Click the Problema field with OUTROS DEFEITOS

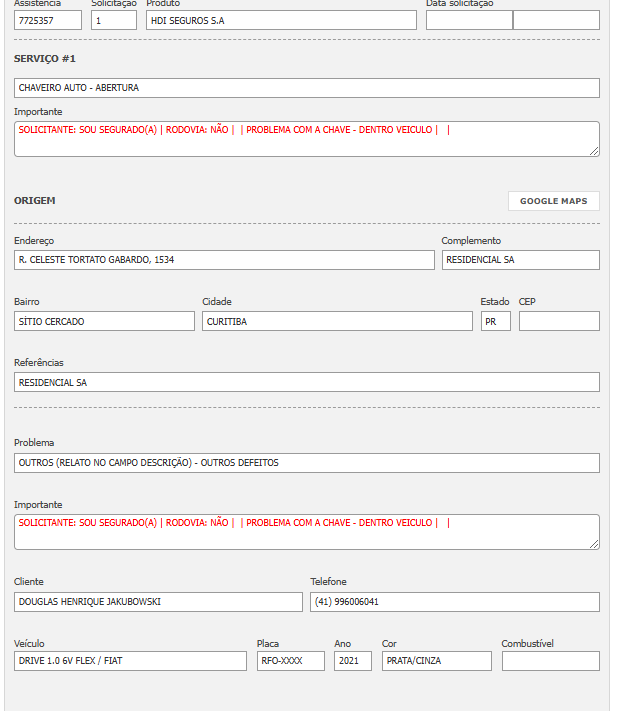[x=307, y=463]
